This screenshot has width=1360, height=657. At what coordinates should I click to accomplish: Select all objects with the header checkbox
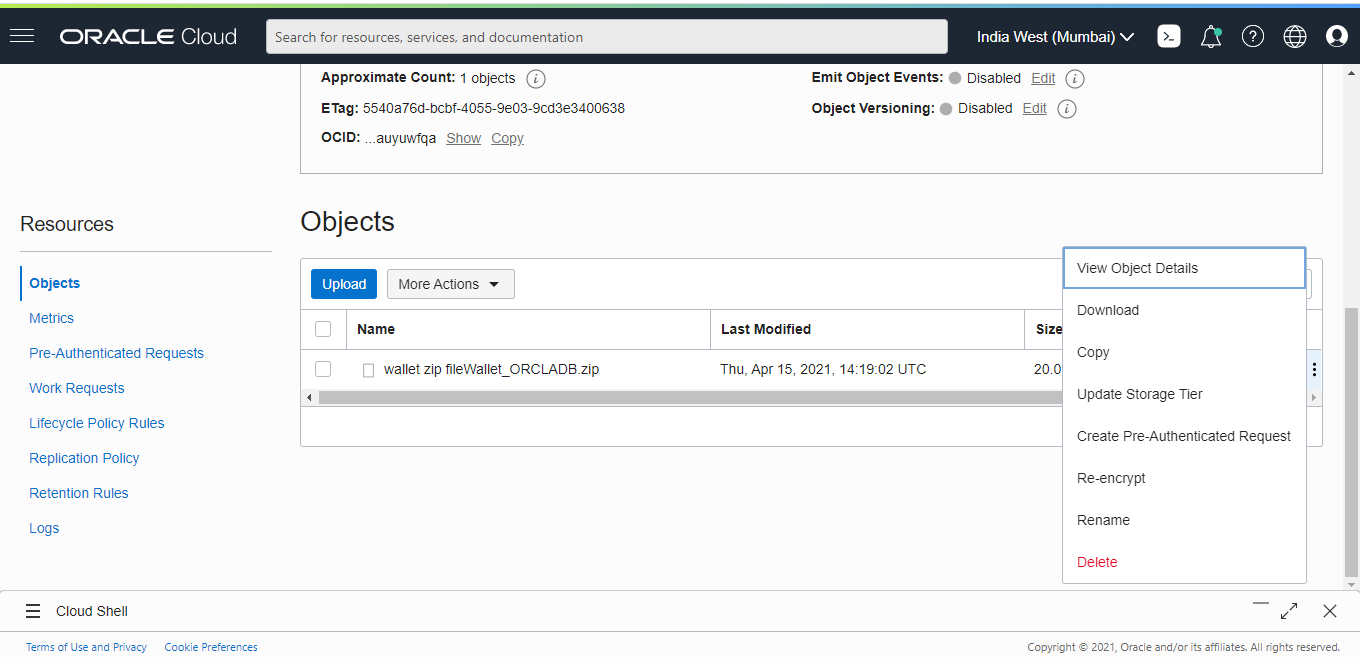(x=323, y=329)
